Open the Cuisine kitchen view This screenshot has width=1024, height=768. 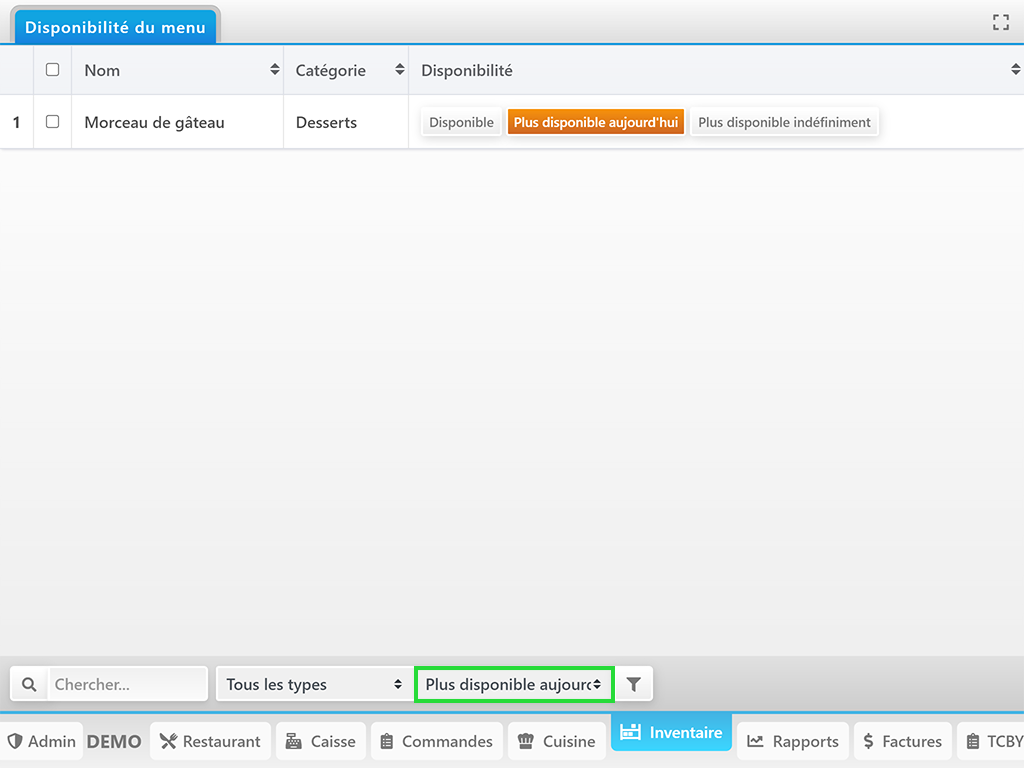[557, 742]
